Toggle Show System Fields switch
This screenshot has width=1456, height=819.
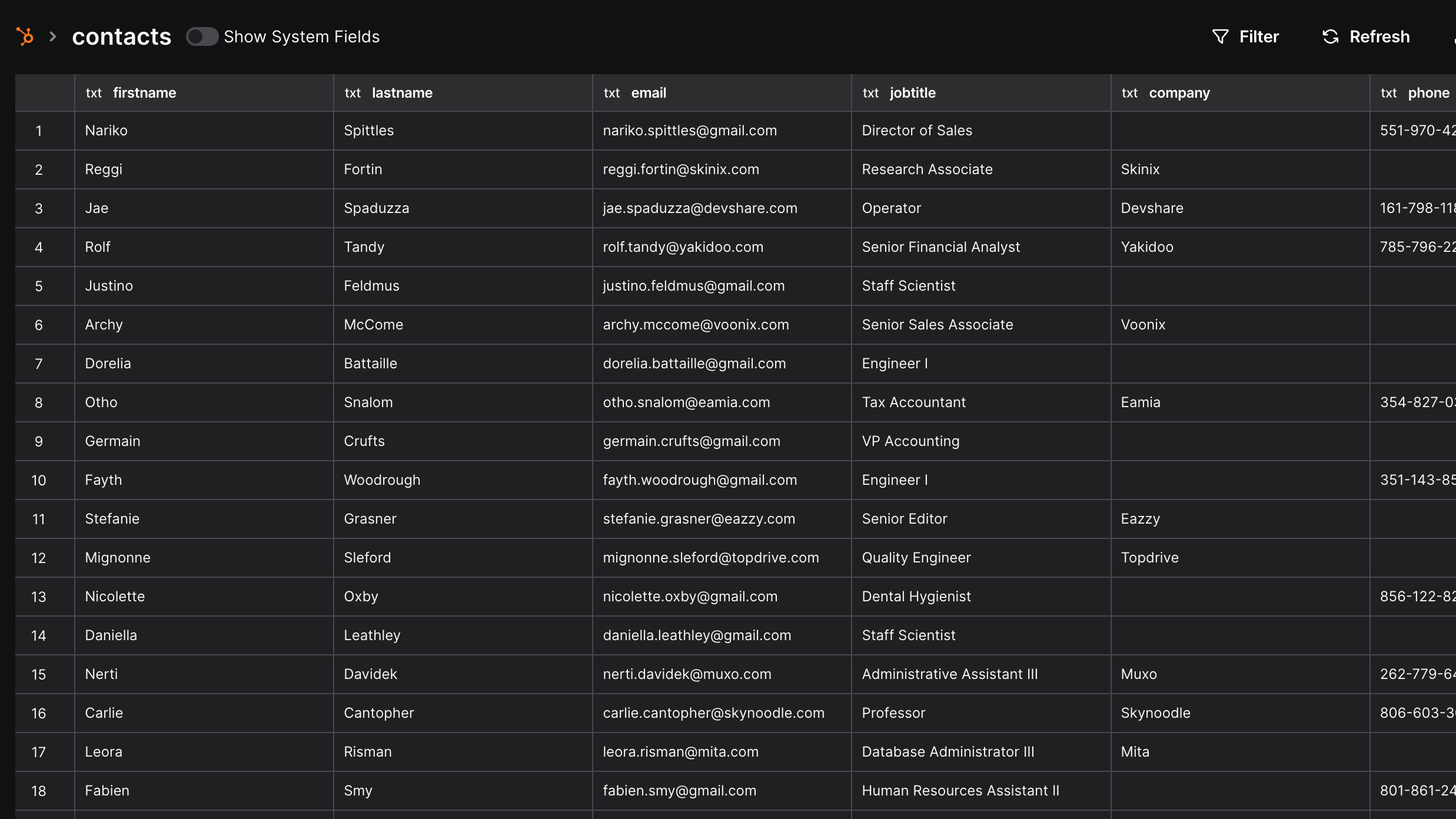pyautogui.click(x=202, y=36)
